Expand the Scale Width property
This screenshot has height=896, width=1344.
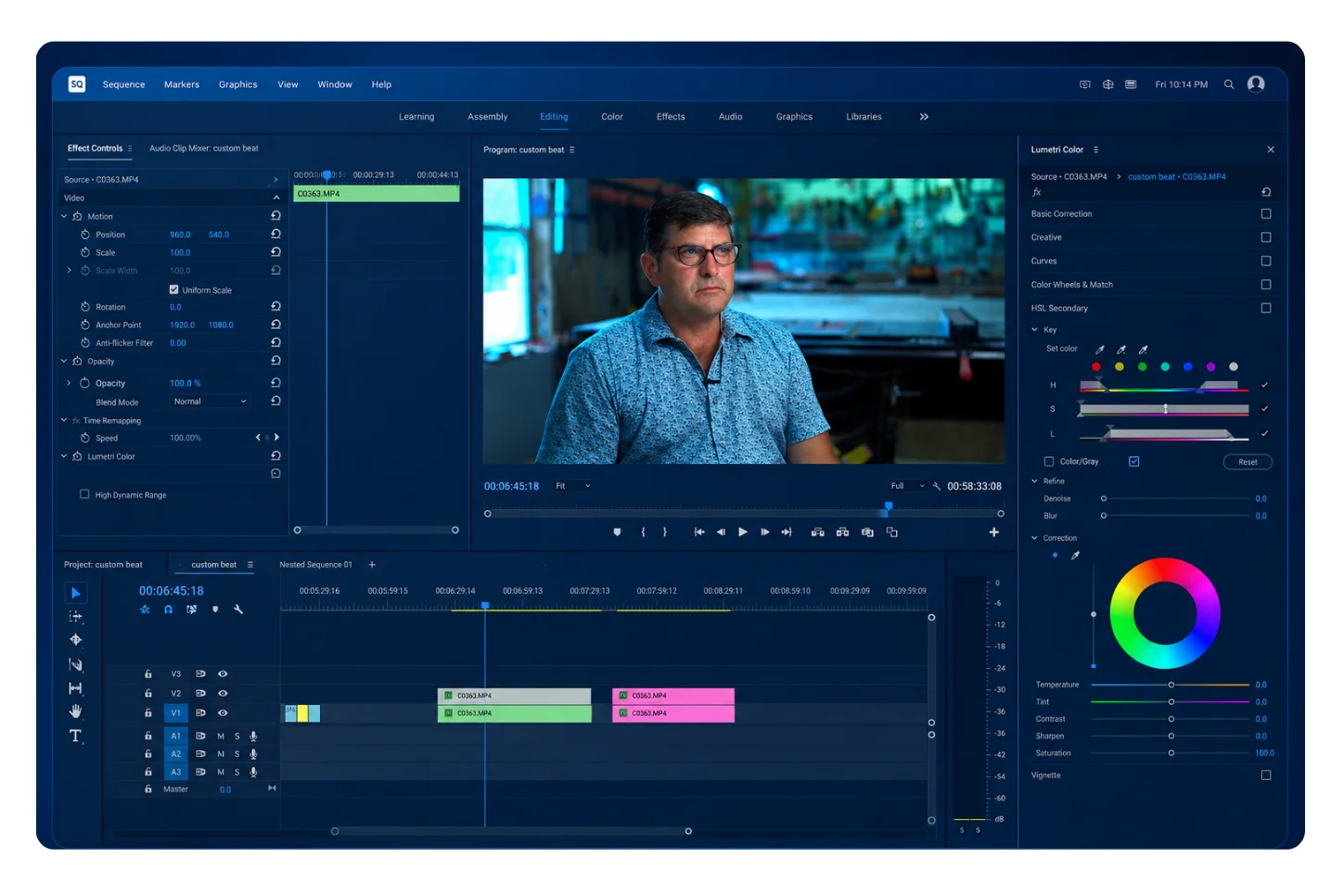tap(69, 271)
